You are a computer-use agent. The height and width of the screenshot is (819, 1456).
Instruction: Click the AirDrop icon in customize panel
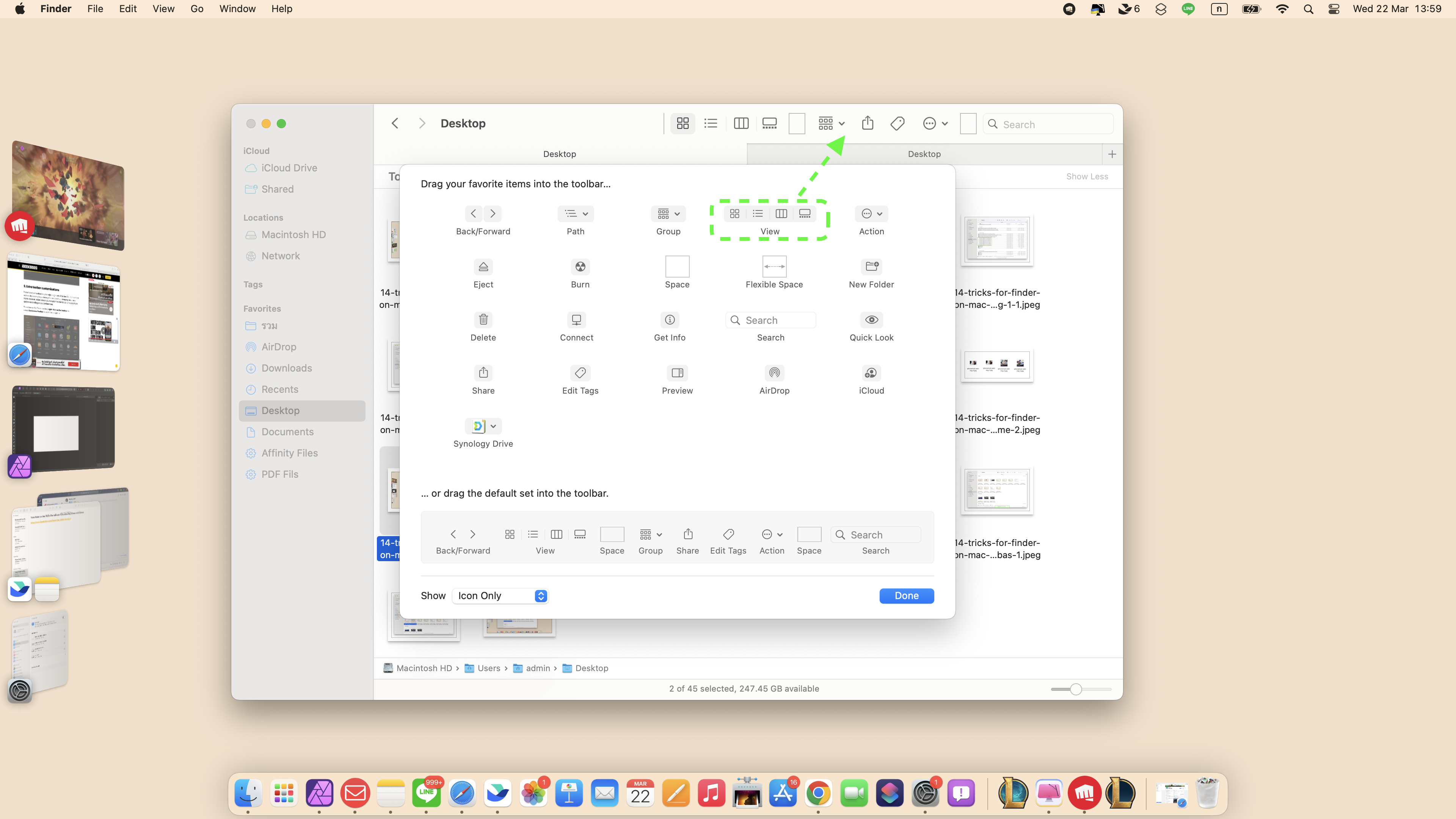coord(774,373)
